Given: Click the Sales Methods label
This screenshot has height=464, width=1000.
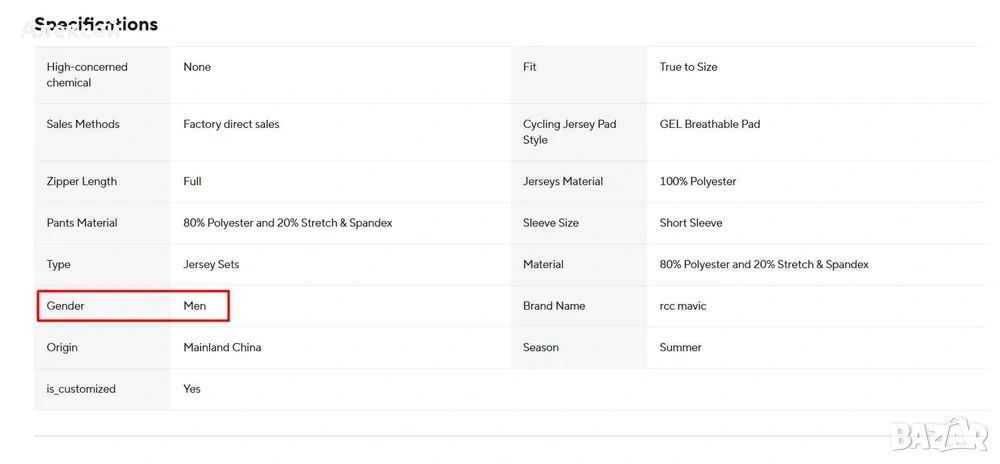Looking at the screenshot, I should [x=83, y=124].
